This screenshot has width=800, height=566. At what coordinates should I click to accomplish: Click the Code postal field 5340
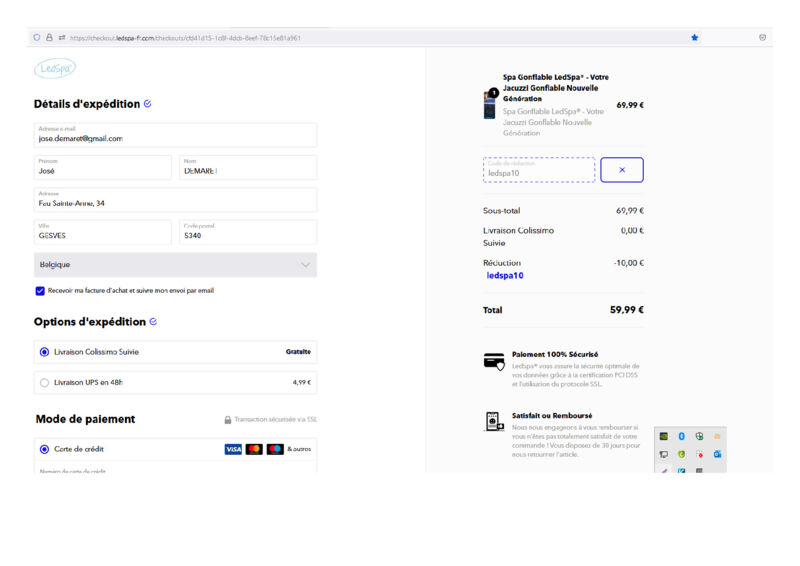coord(248,232)
